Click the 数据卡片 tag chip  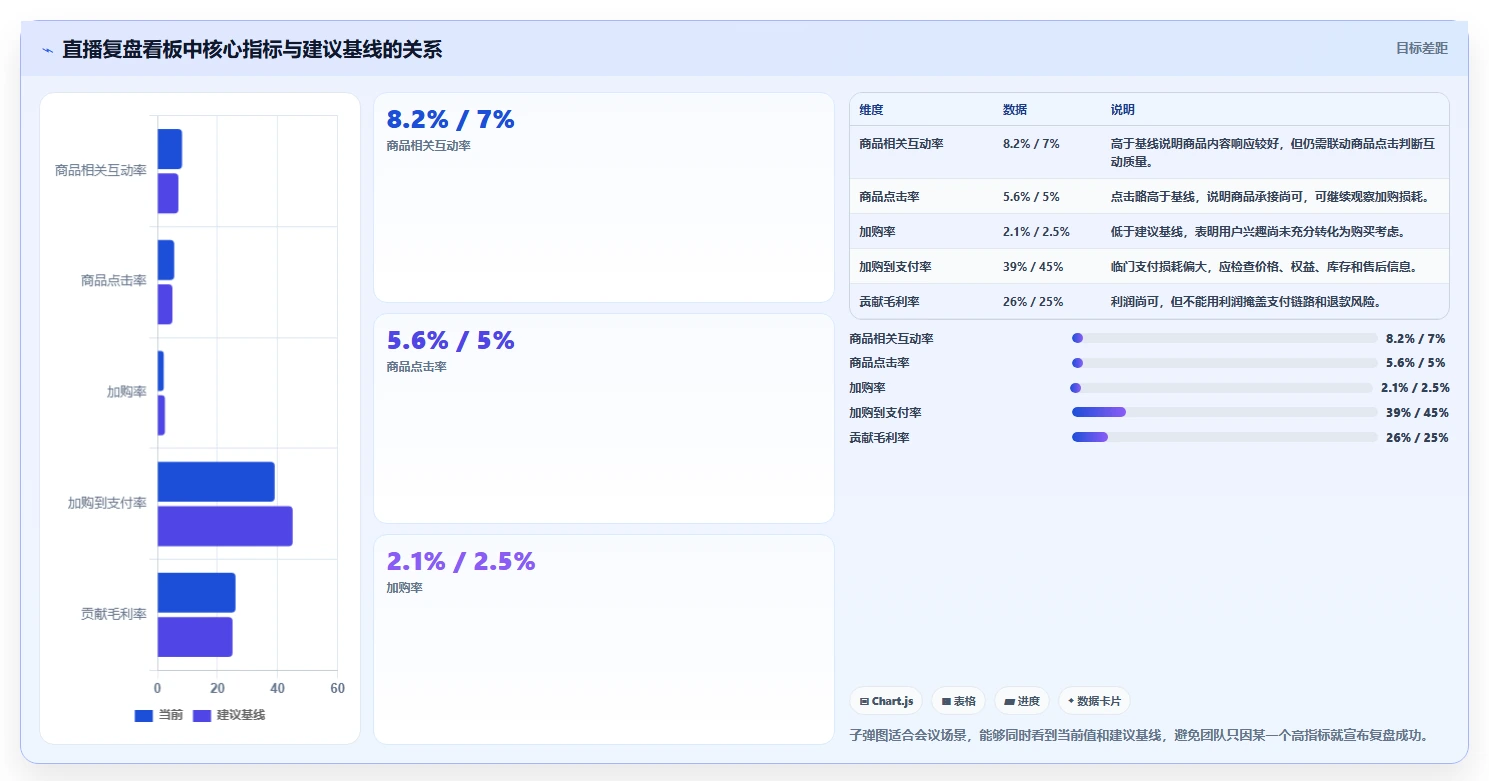[x=1094, y=701]
